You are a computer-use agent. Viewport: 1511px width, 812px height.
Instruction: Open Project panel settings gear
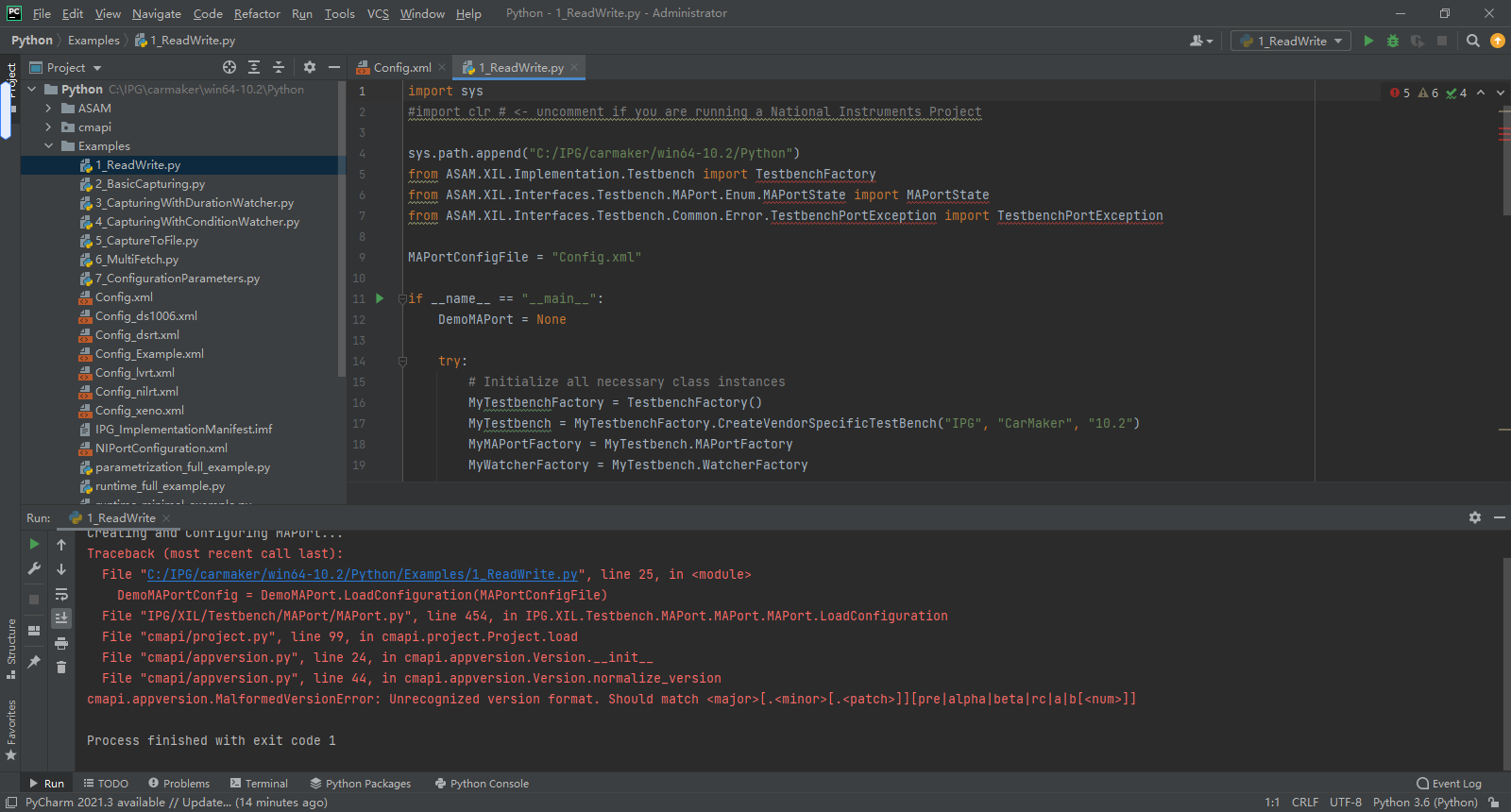click(310, 67)
